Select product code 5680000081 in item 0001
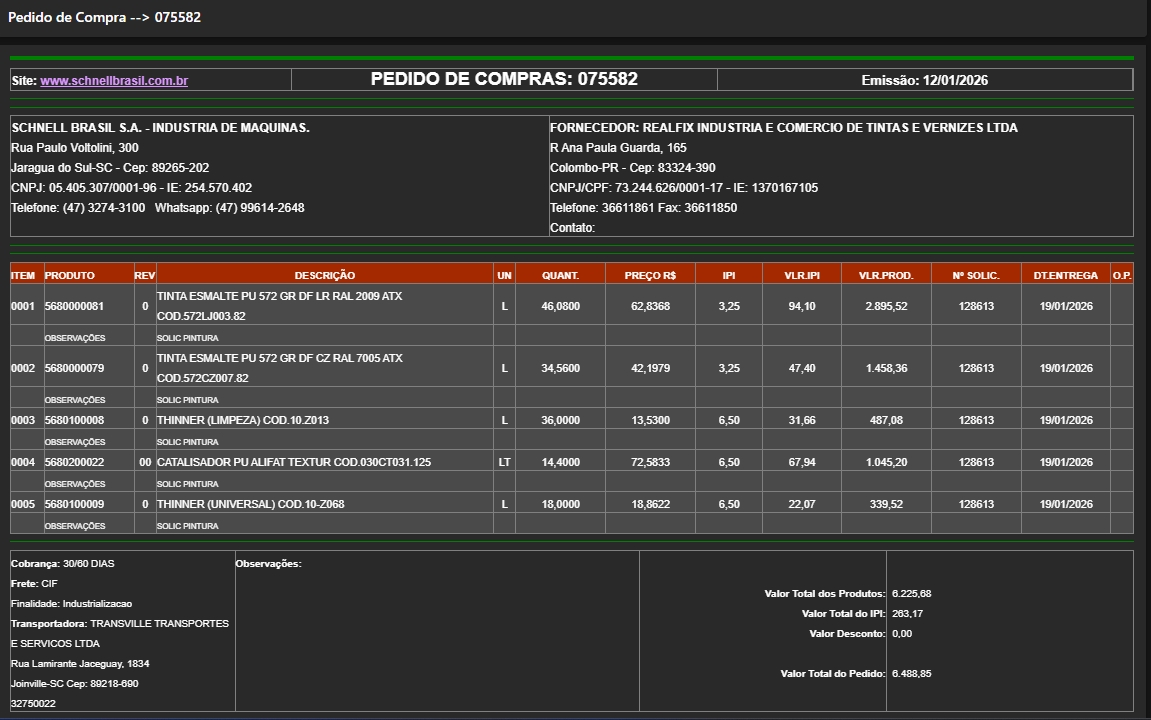This screenshot has width=1151, height=720. click(x=74, y=306)
